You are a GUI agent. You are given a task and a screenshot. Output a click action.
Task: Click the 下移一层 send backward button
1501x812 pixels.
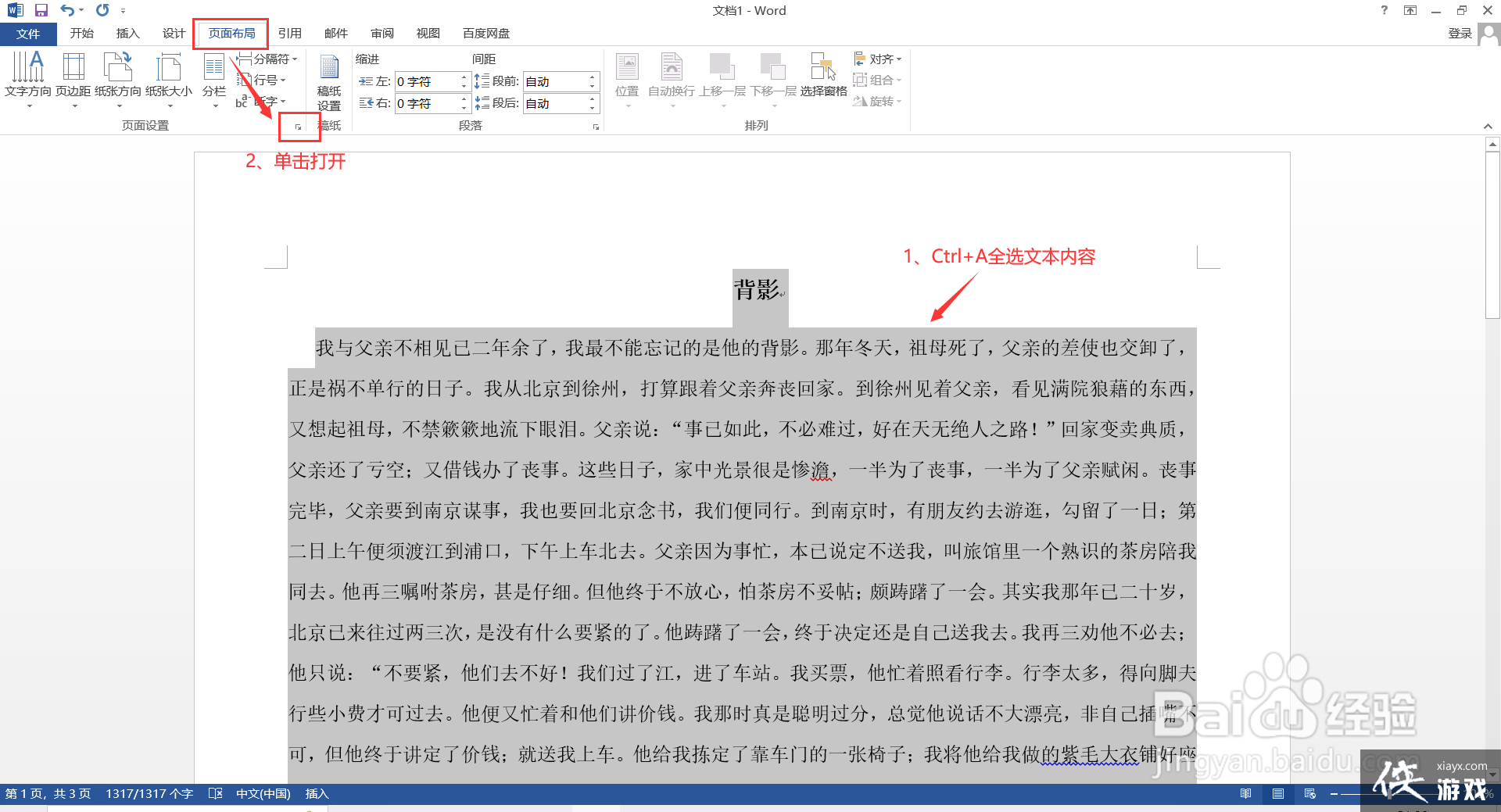(x=773, y=80)
